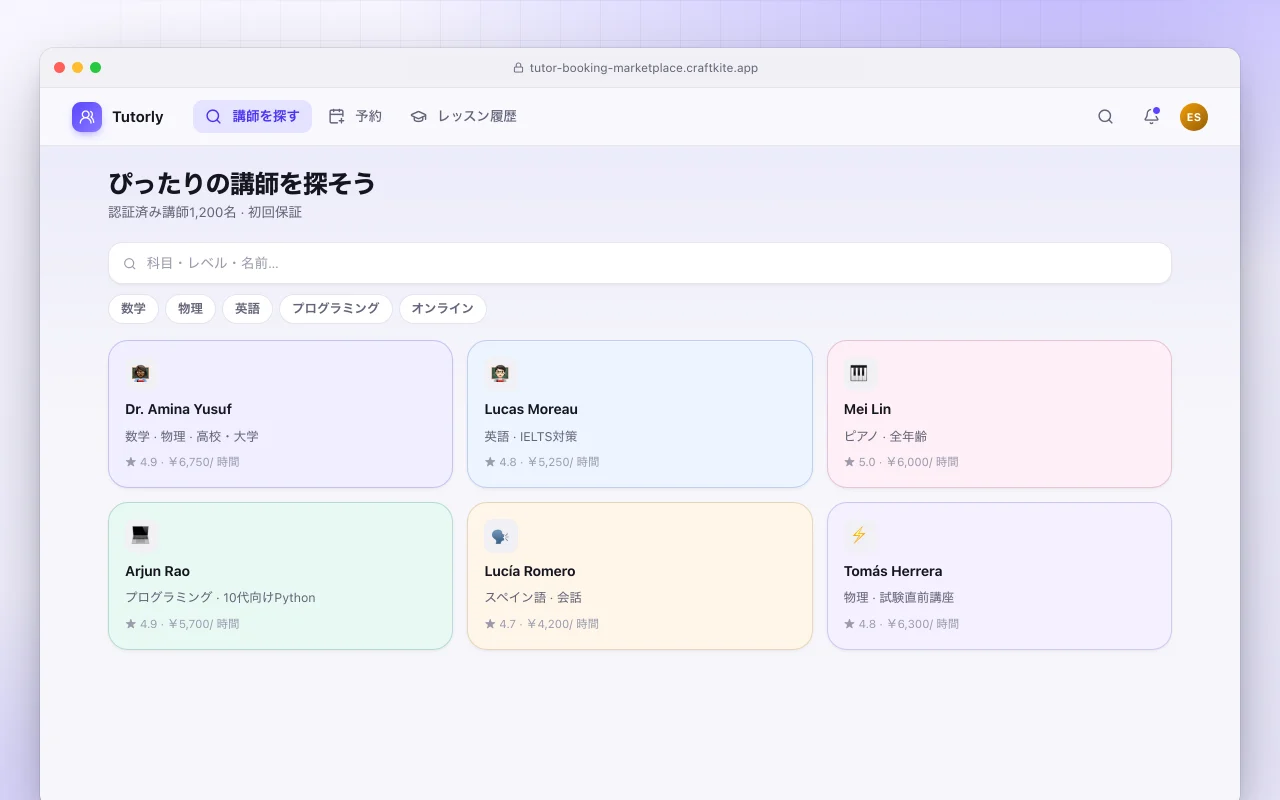Filter by 英語 chip

247,309
